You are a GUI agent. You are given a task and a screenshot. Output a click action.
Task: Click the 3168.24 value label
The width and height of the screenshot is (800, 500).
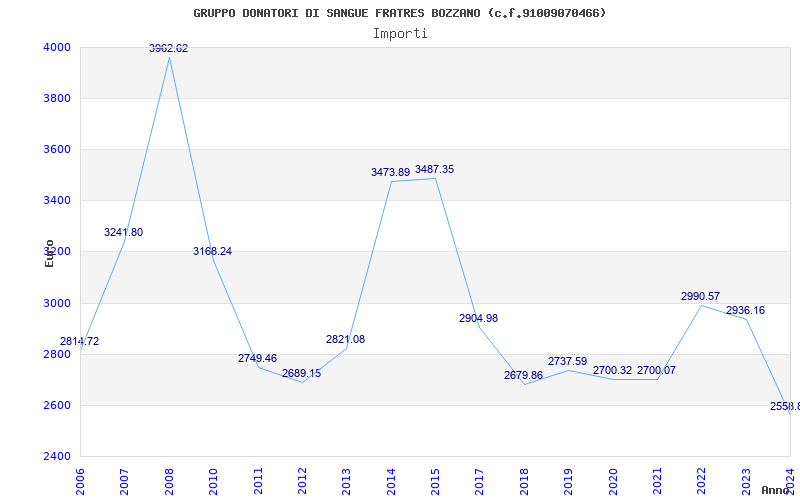(212, 251)
